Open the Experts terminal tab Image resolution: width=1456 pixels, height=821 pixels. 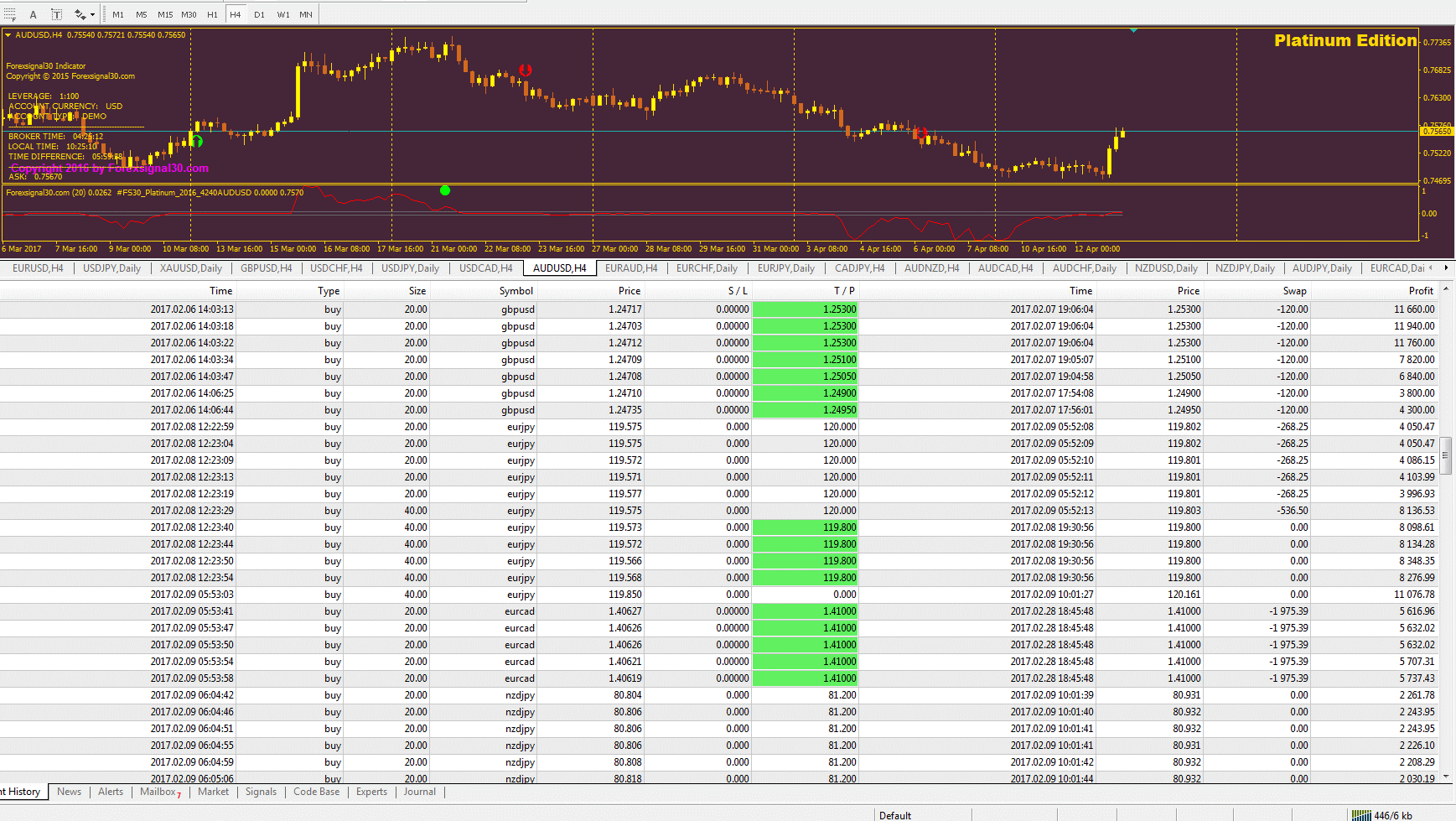coord(371,792)
